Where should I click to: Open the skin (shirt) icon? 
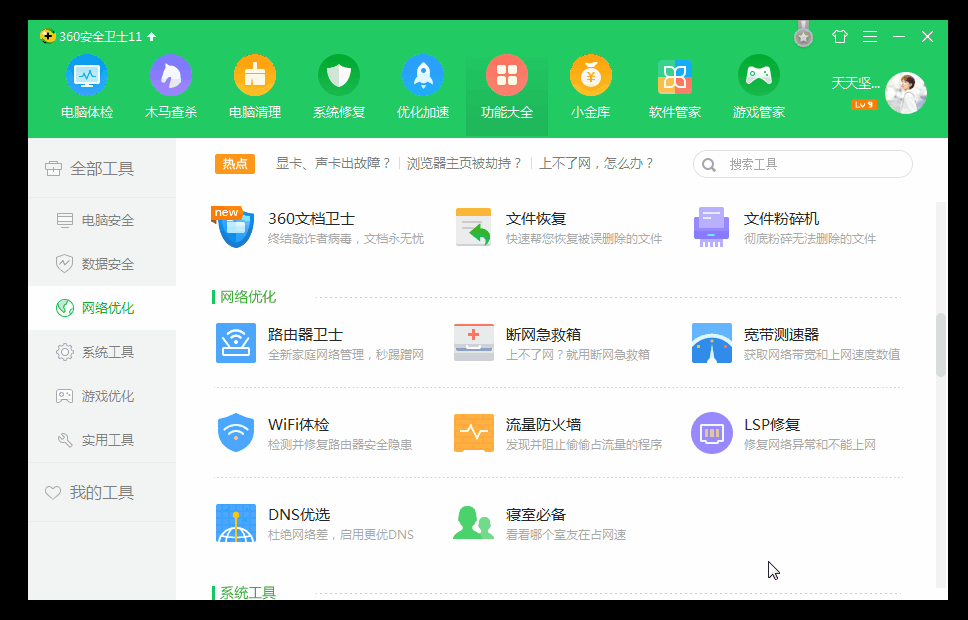pos(840,36)
